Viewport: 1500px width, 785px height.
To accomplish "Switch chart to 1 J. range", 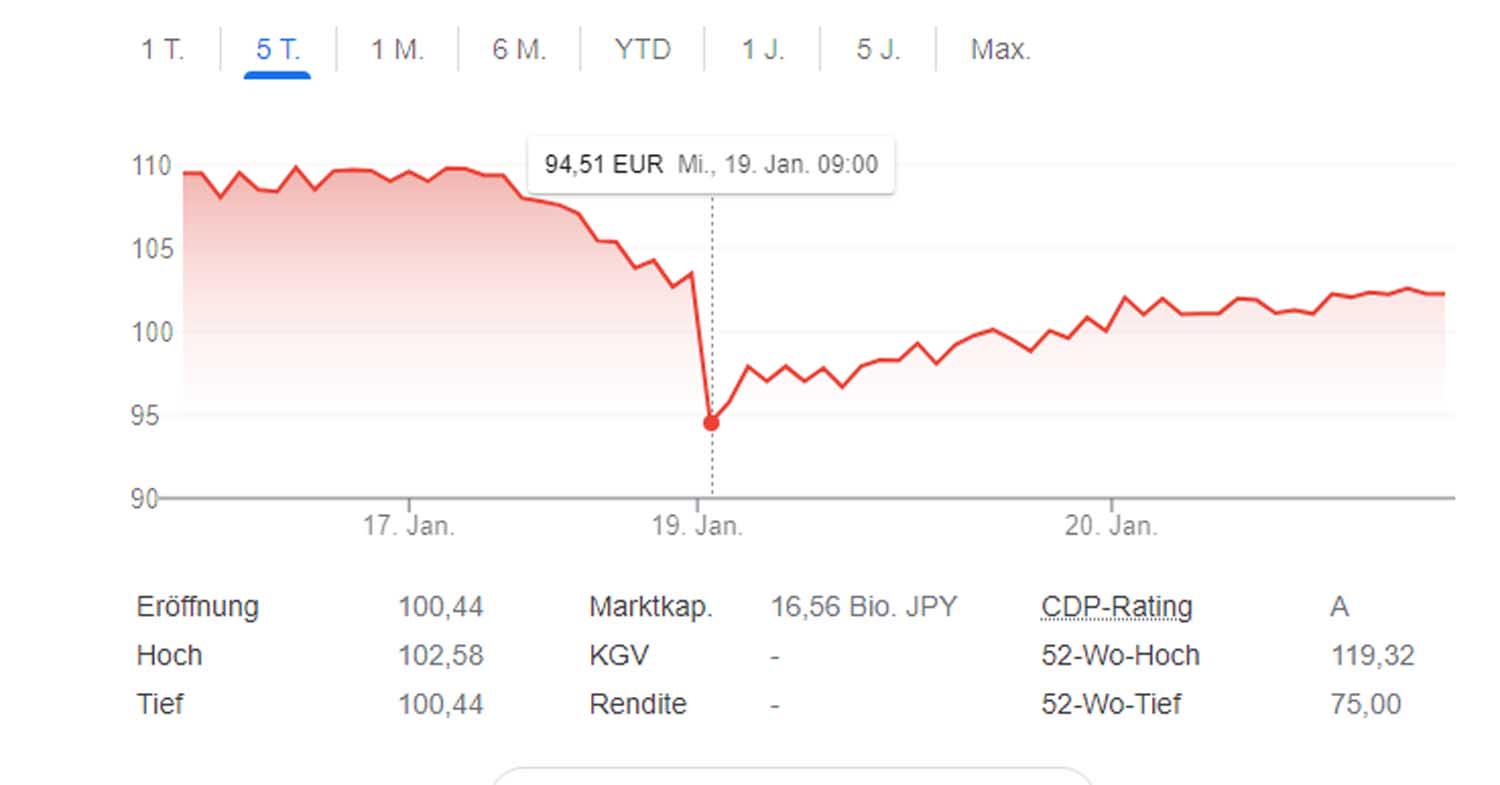I will click(762, 49).
